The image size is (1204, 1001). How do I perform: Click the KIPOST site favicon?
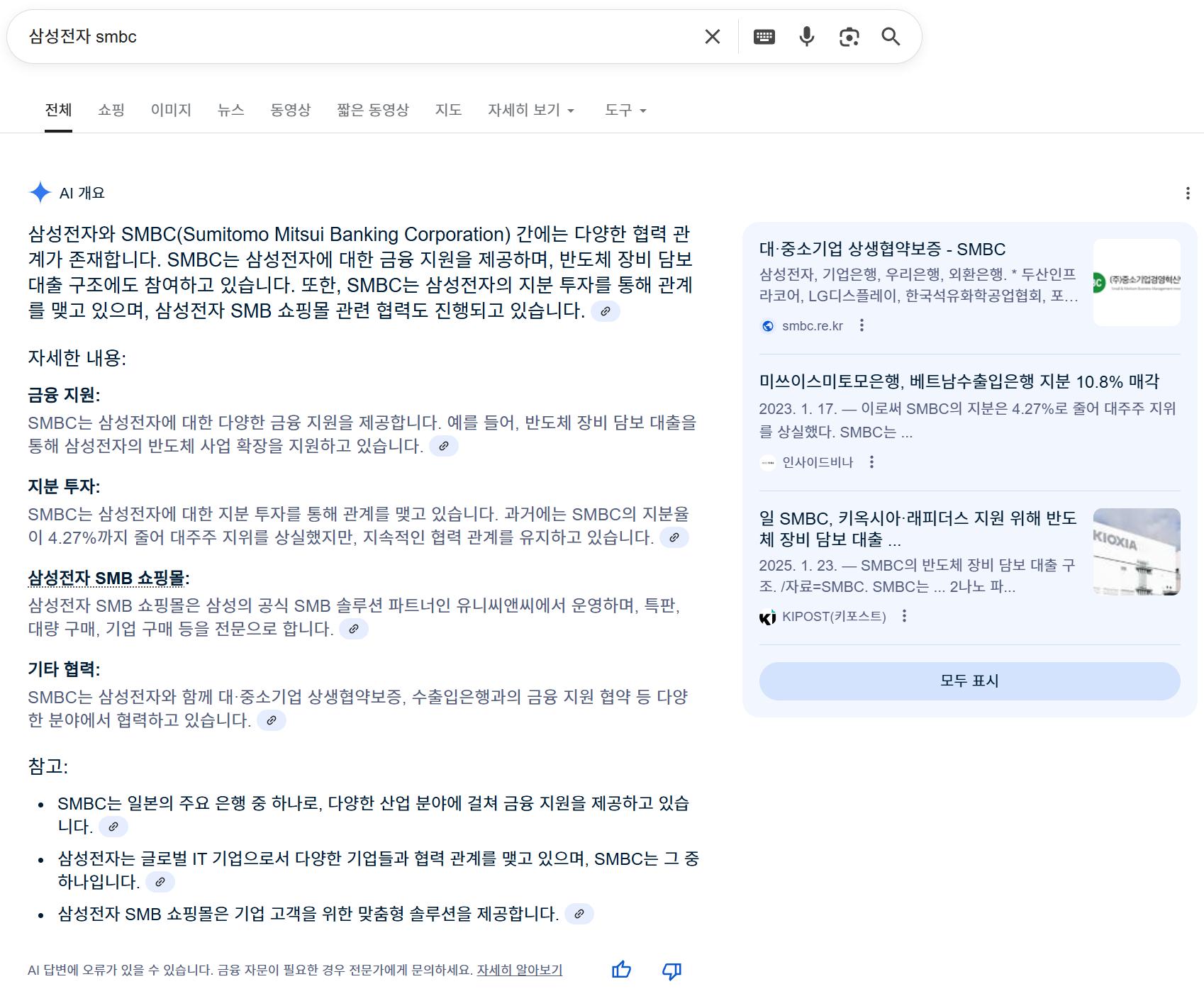click(x=767, y=617)
